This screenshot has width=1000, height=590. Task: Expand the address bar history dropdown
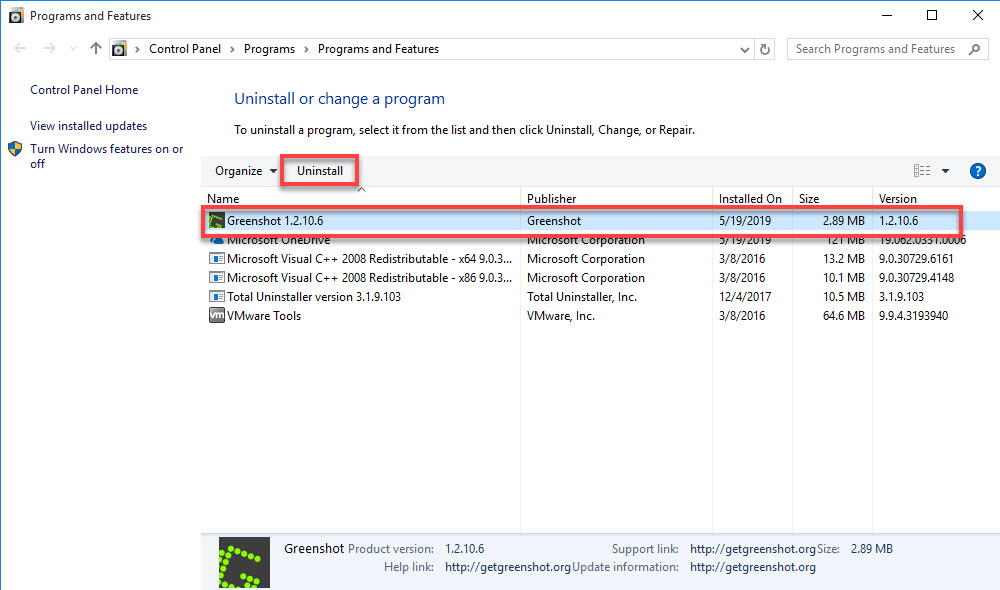point(744,49)
